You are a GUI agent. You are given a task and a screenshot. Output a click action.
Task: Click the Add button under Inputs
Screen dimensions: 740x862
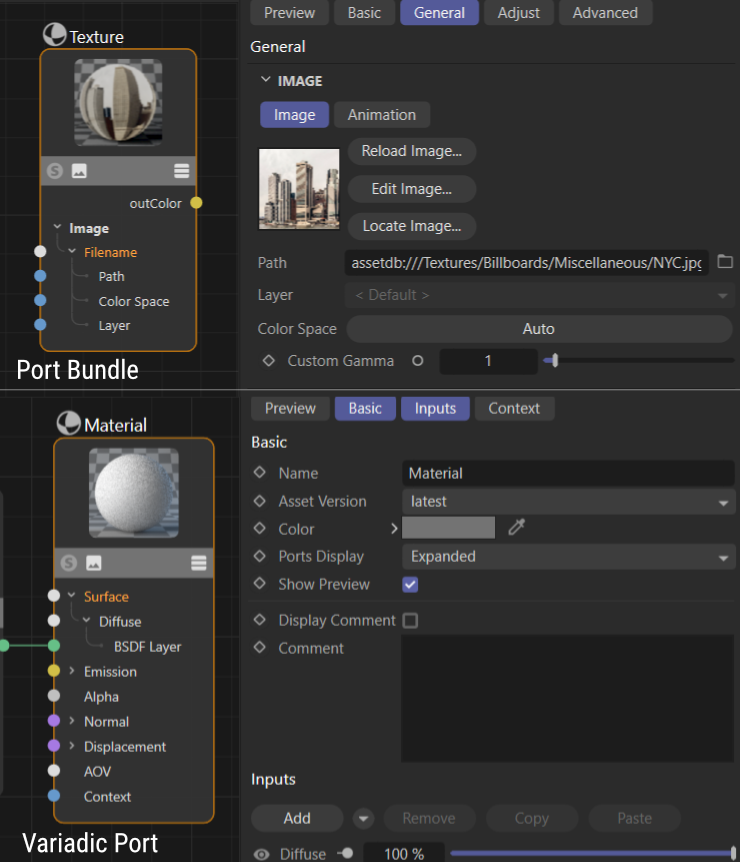click(x=297, y=818)
